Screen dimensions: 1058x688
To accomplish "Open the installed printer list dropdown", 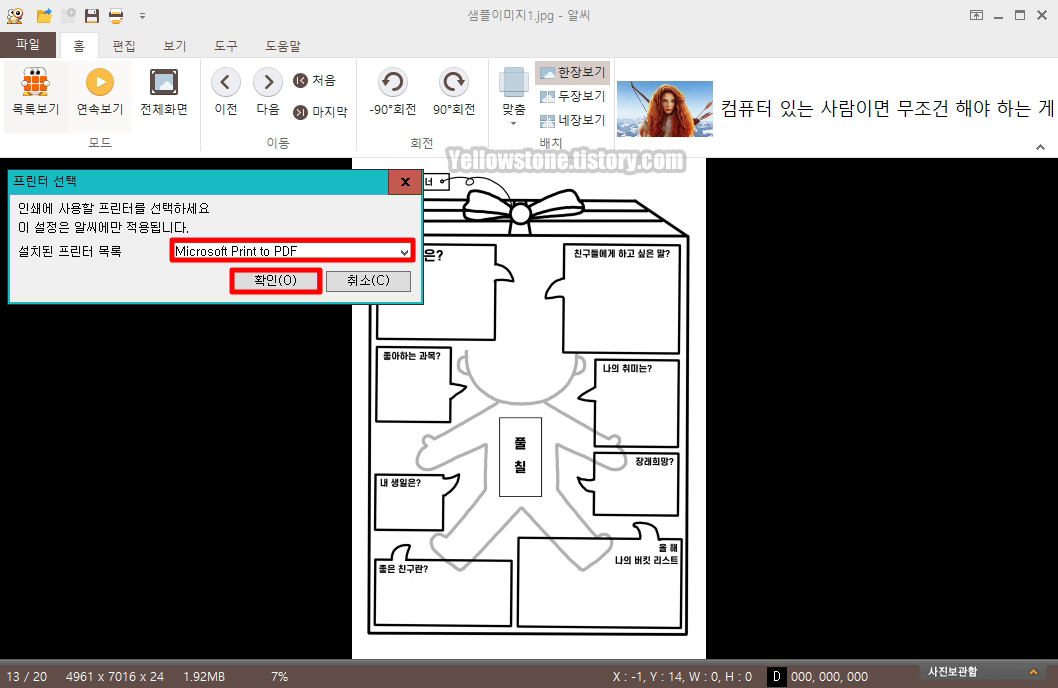I will [292, 251].
